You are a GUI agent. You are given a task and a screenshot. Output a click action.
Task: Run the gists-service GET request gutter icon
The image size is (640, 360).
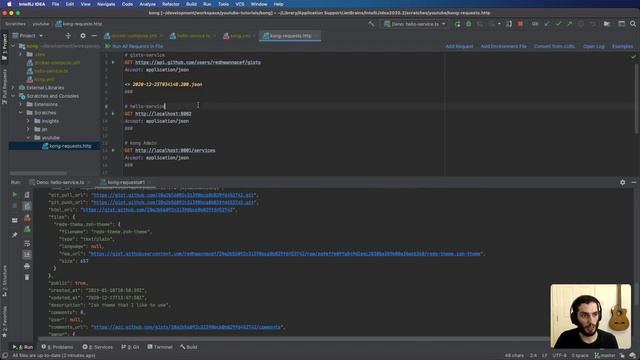pos(113,62)
